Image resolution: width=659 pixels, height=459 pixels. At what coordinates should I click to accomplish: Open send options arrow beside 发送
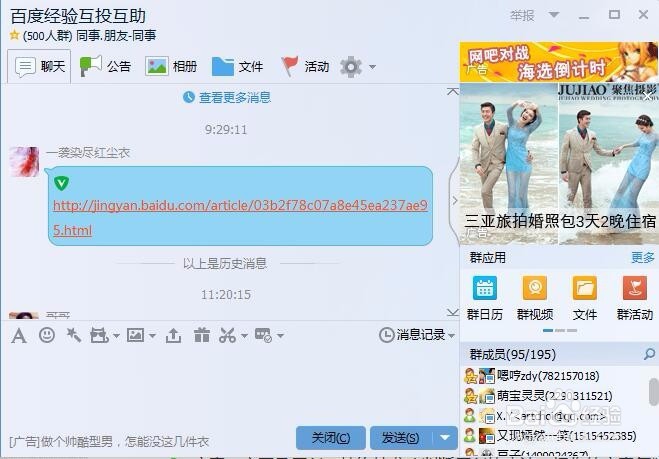coord(445,438)
